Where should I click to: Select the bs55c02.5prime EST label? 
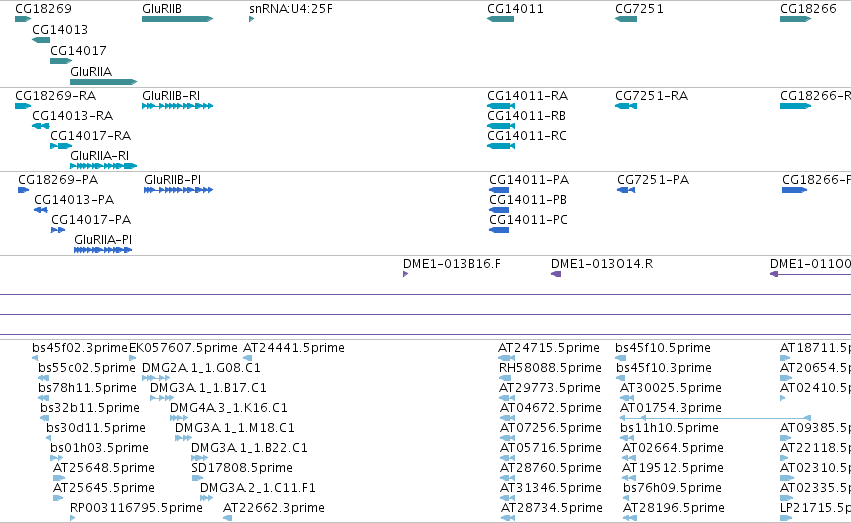87,368
